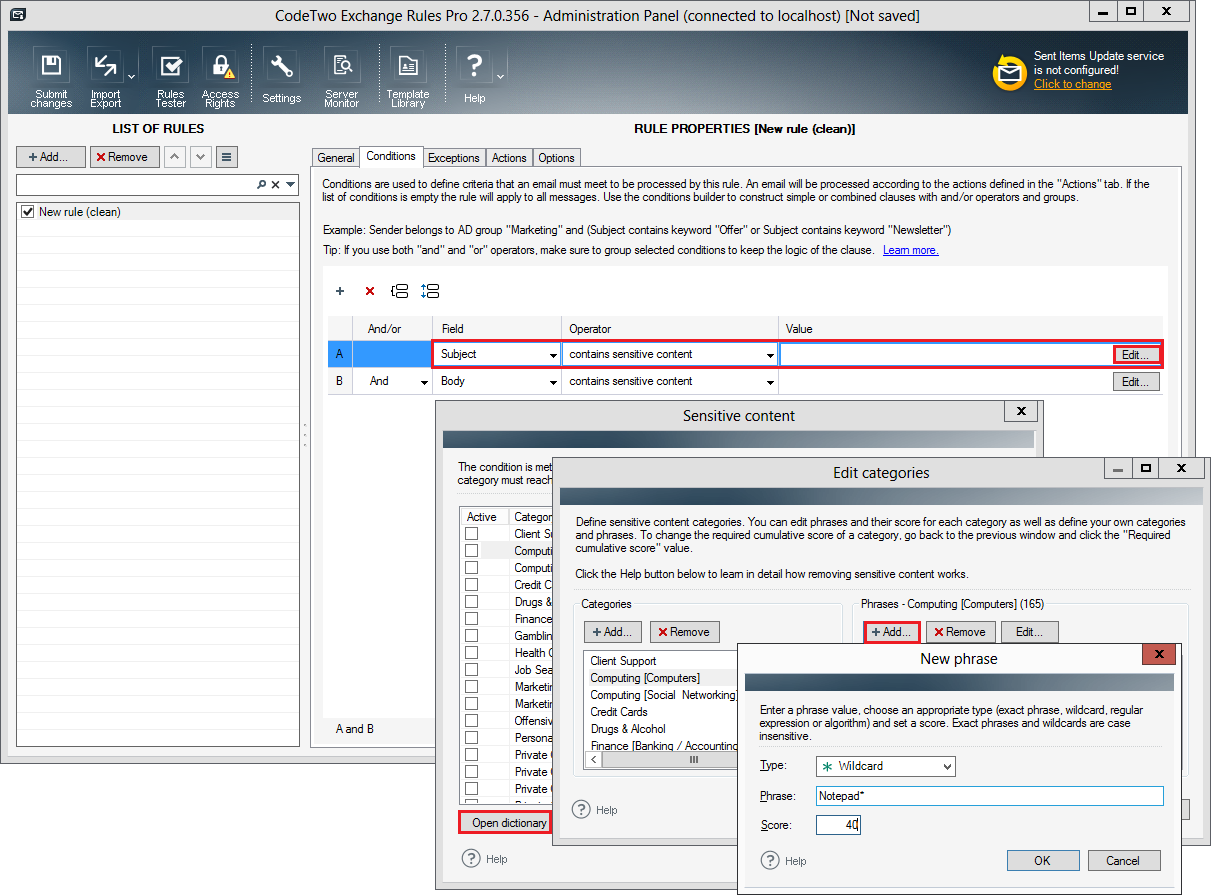1211x895 pixels.
Task: Move the selected rule down
Action: pos(201,157)
